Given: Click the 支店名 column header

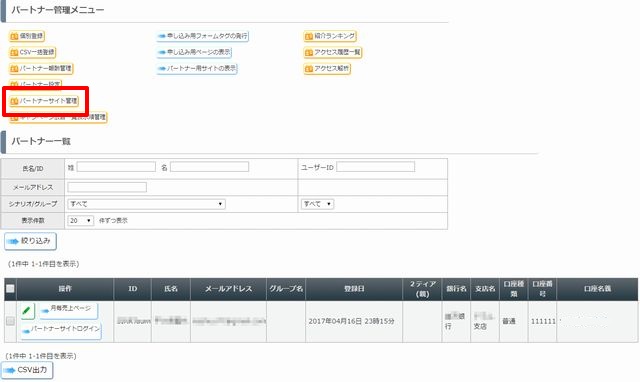Looking at the screenshot, I should (485, 289).
